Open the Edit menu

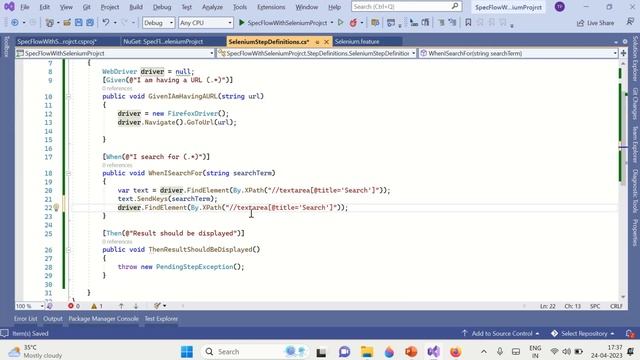44,7
